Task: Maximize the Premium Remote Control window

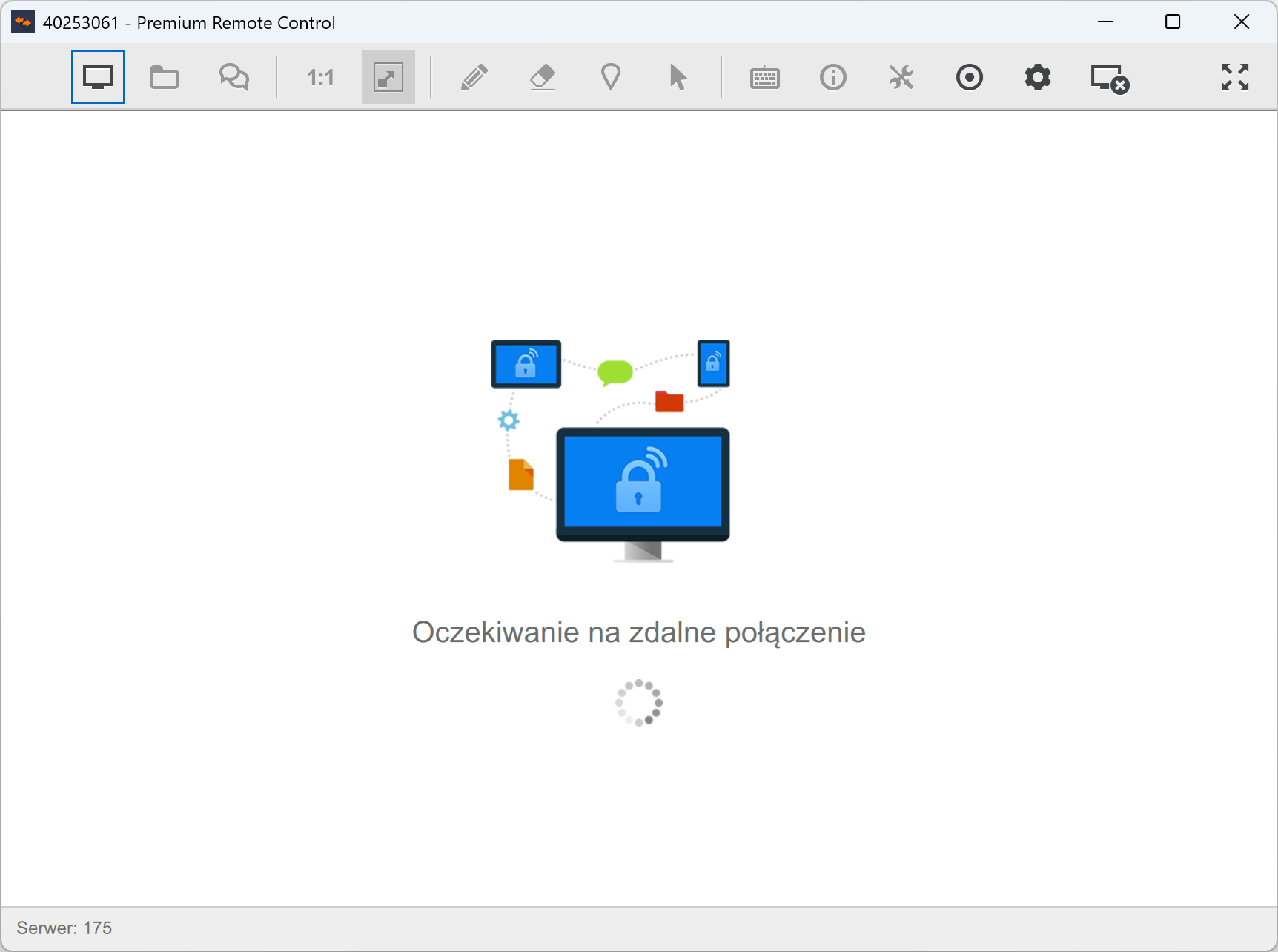Action: click(1173, 22)
